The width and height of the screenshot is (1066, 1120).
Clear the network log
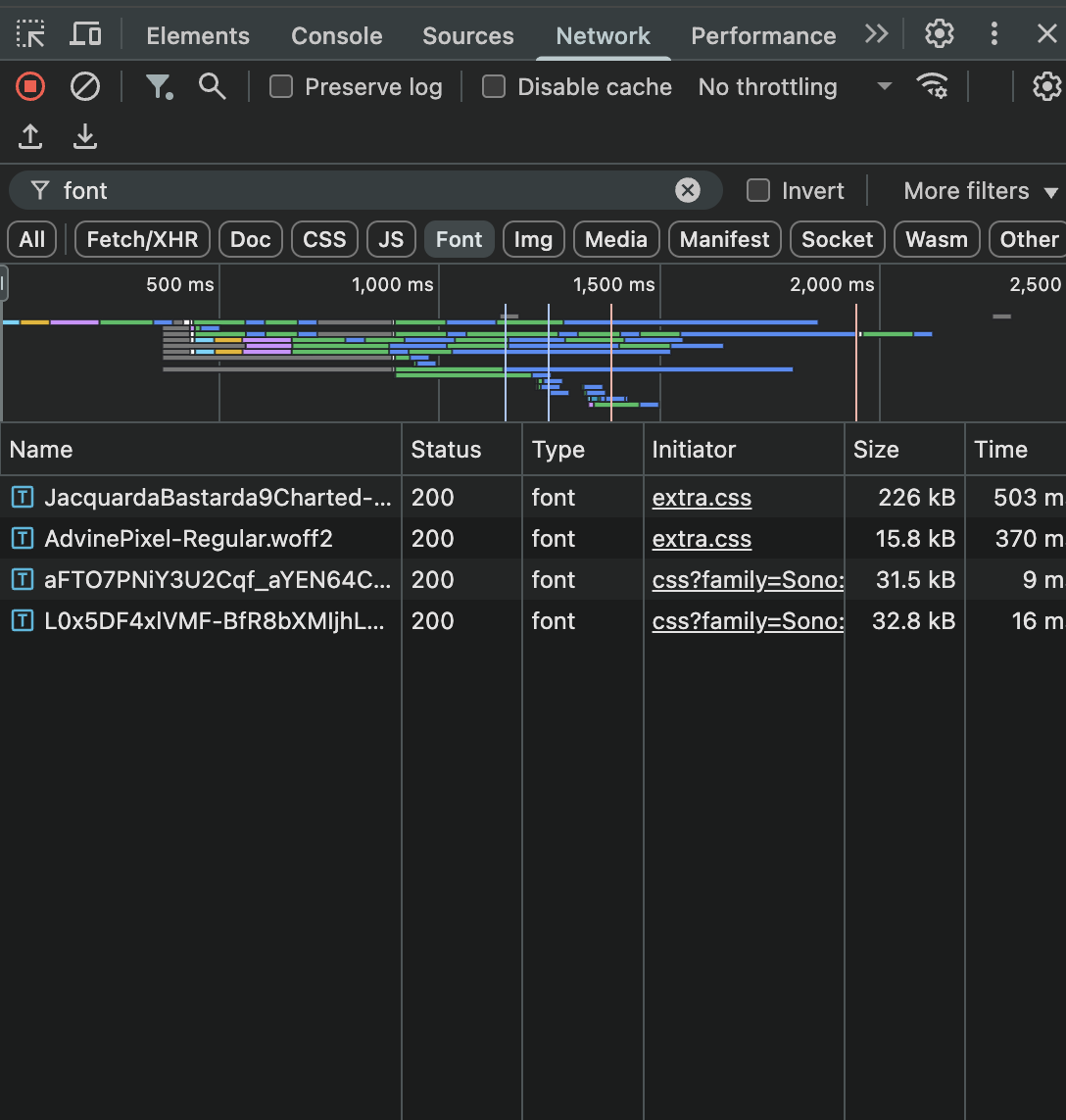85,86
